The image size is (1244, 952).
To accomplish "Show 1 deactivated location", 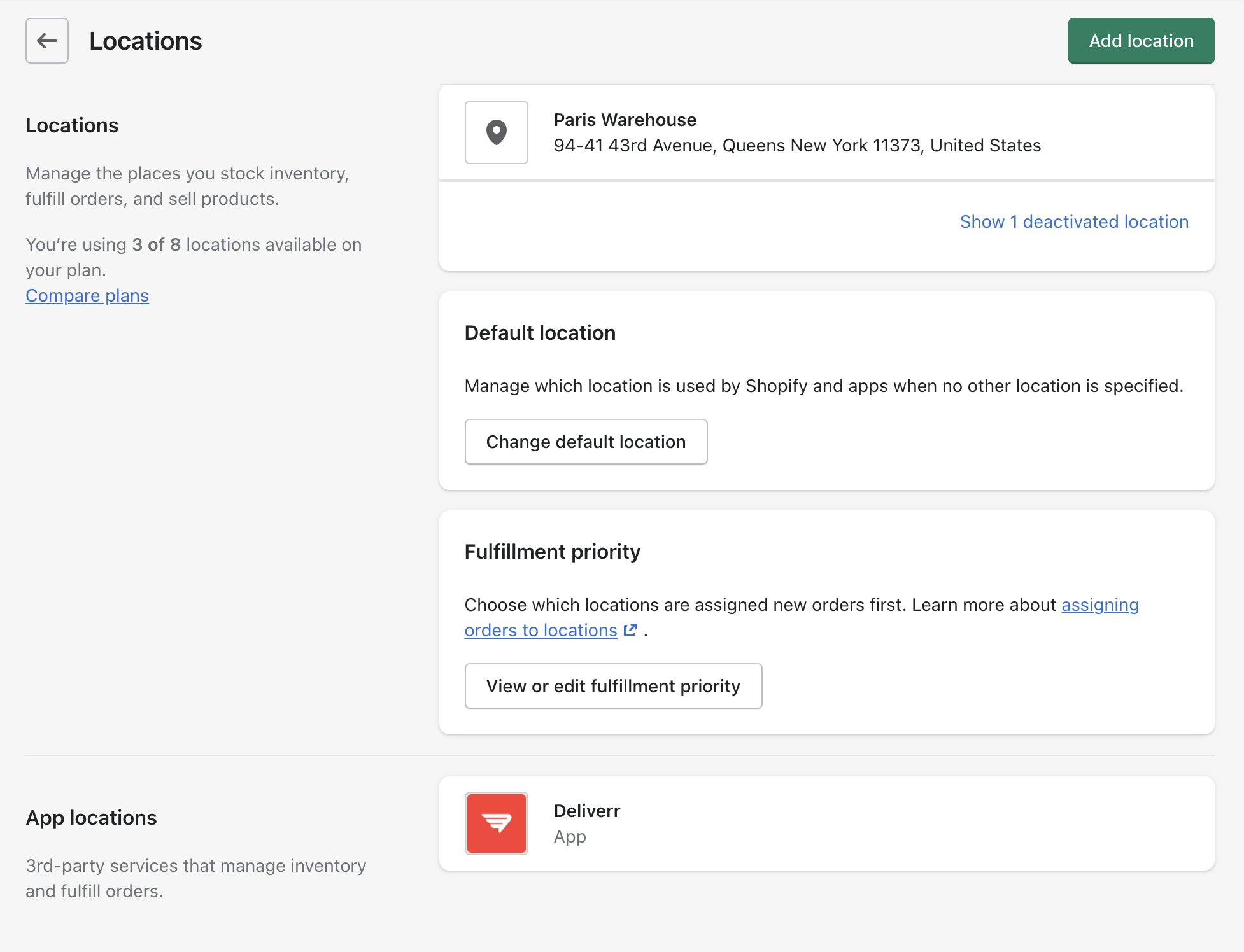I will (1074, 221).
